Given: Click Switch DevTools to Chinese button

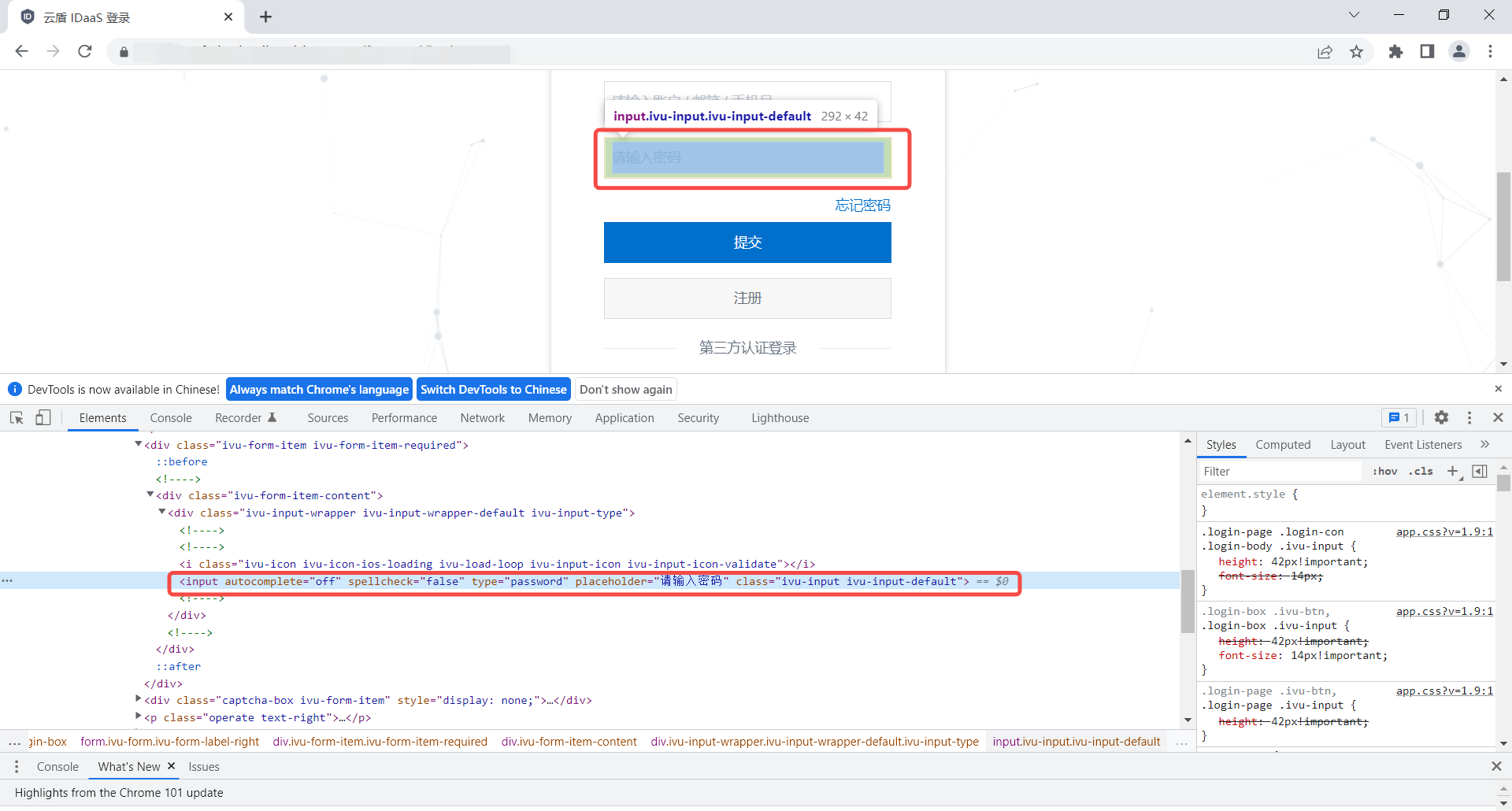Looking at the screenshot, I should [x=493, y=390].
